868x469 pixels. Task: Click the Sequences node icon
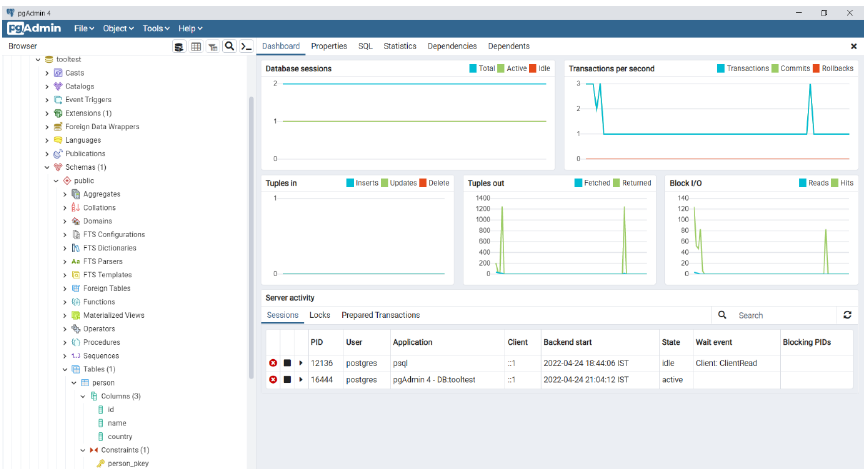(76, 355)
